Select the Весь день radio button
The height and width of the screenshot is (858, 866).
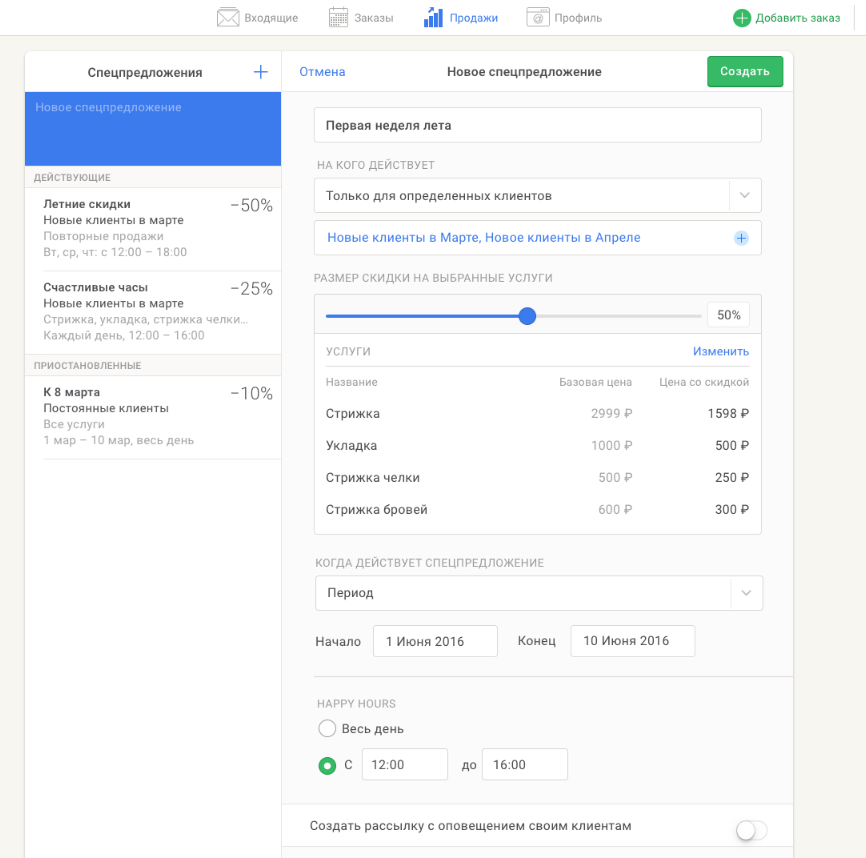(327, 728)
